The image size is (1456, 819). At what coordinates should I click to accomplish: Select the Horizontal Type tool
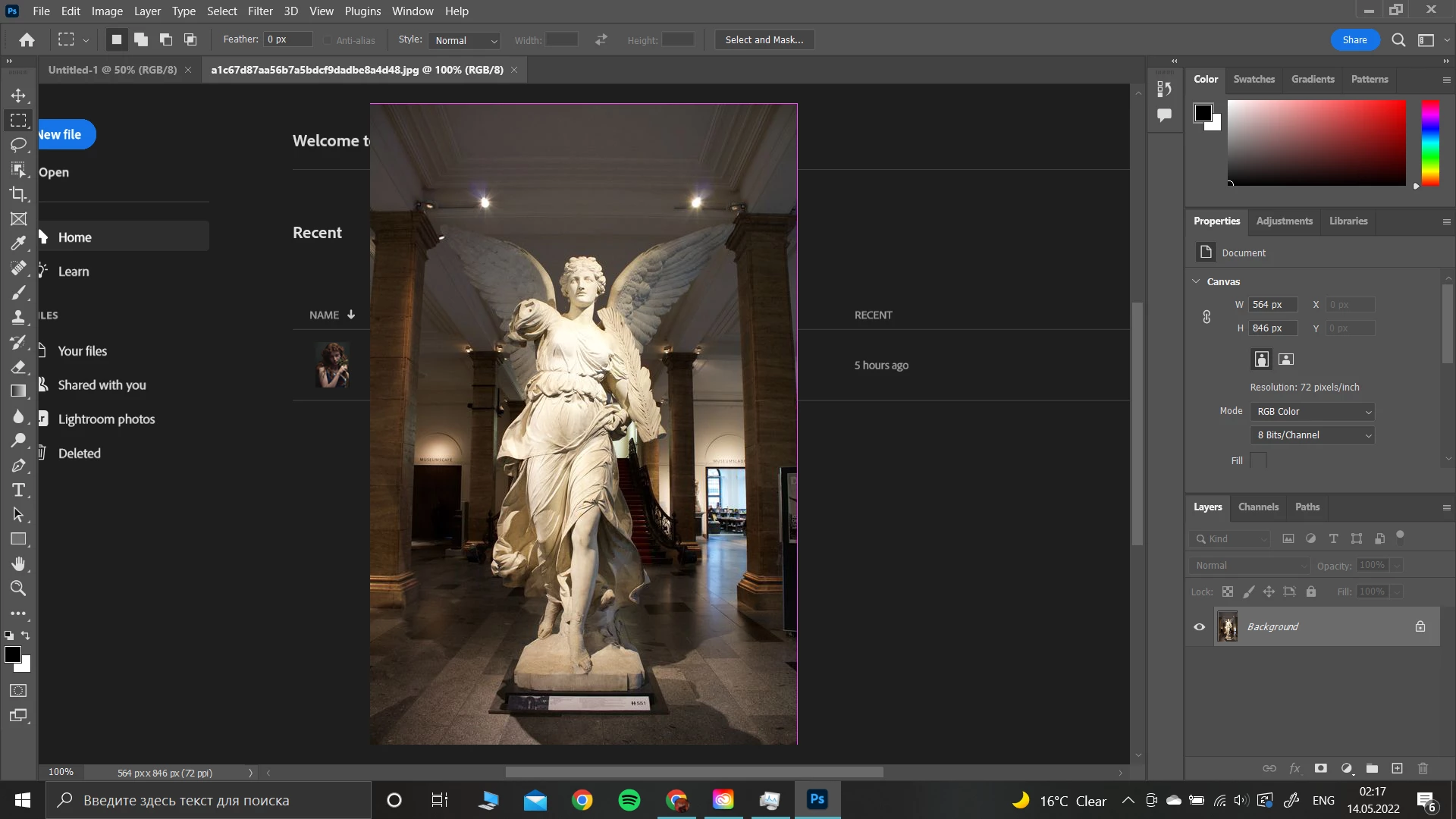click(x=18, y=490)
